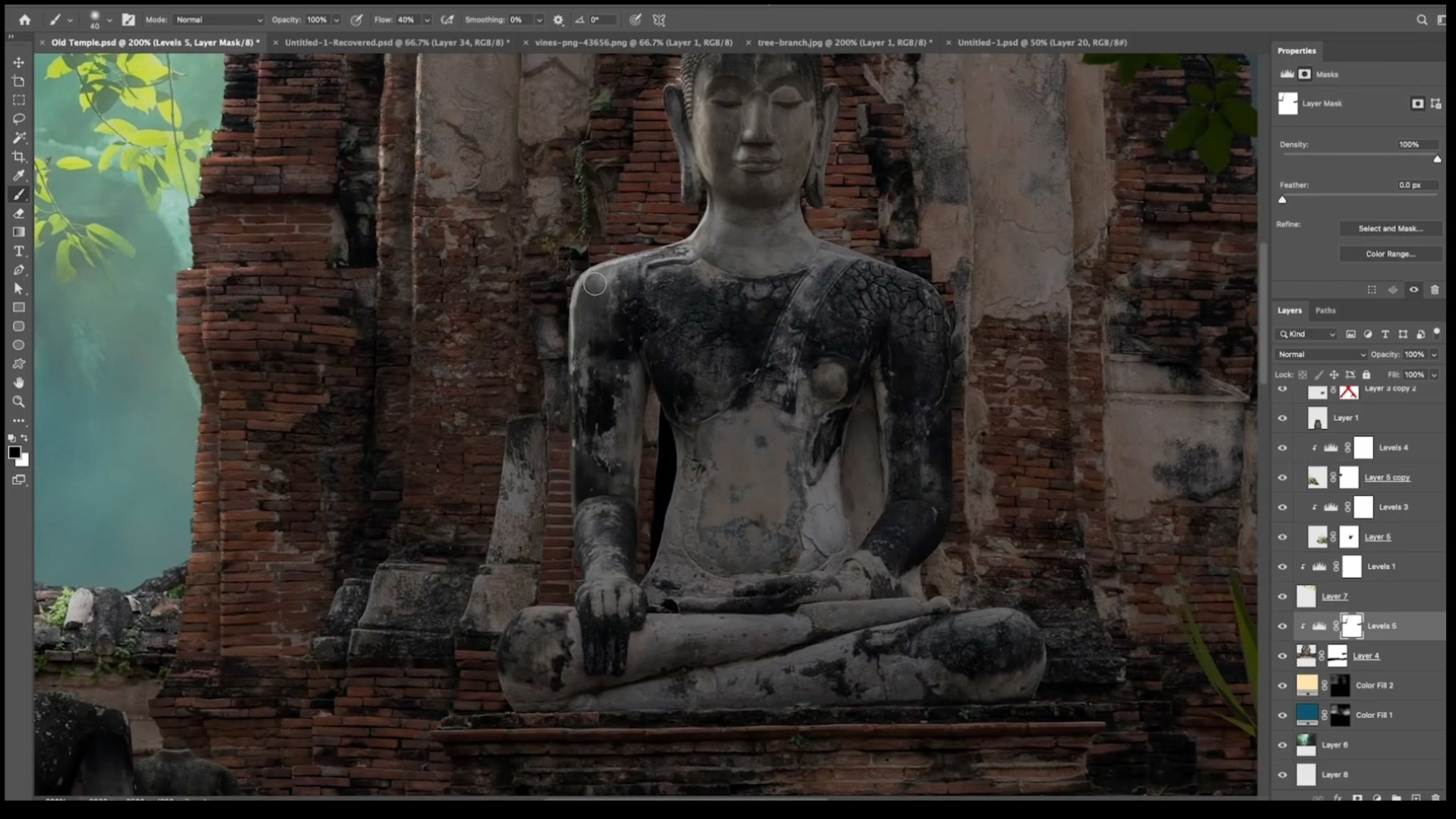Open the Flow dropdown arrow
This screenshot has height=819, width=1456.
point(427,20)
